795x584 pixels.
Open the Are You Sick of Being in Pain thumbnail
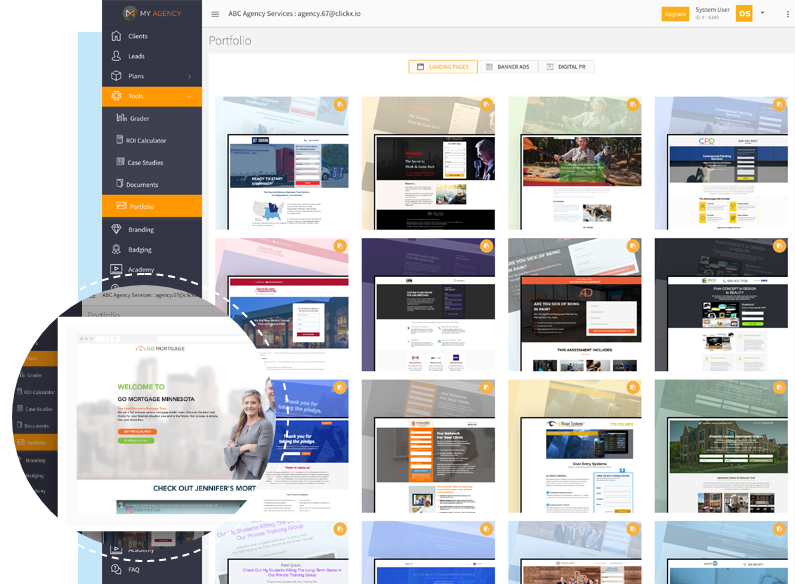(x=575, y=305)
